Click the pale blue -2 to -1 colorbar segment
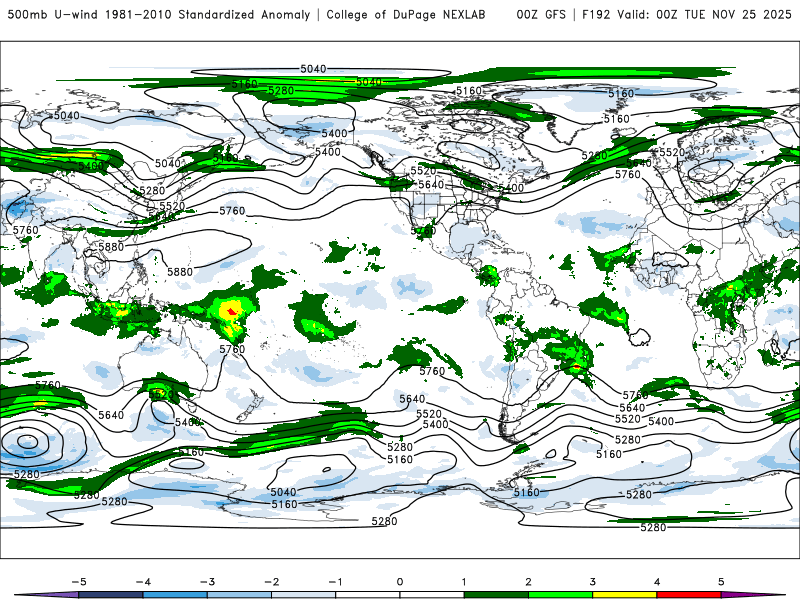The width and height of the screenshot is (800, 600). (x=304, y=595)
